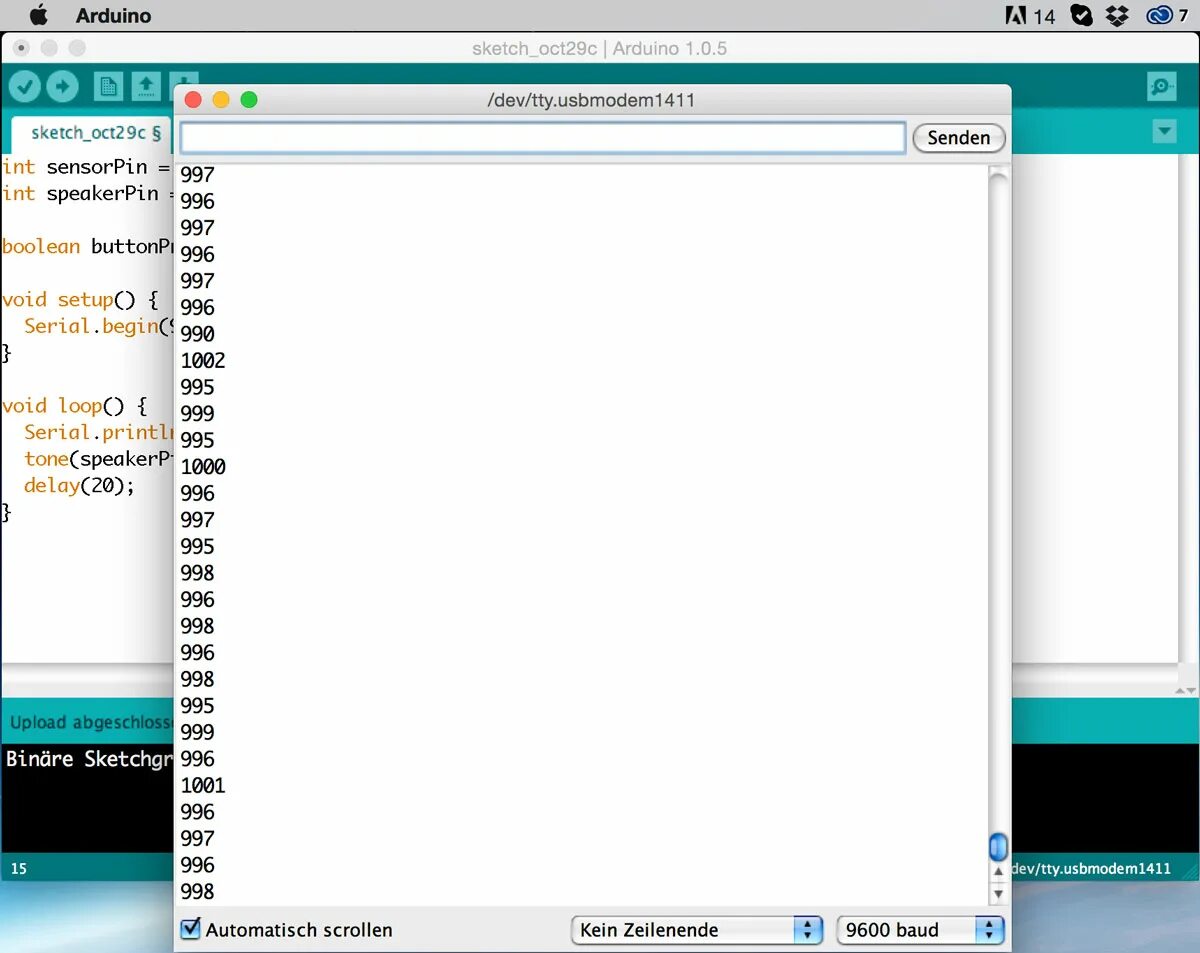Click the Dropbox icon in the menu bar
This screenshot has height=953, width=1200.
[1118, 15]
